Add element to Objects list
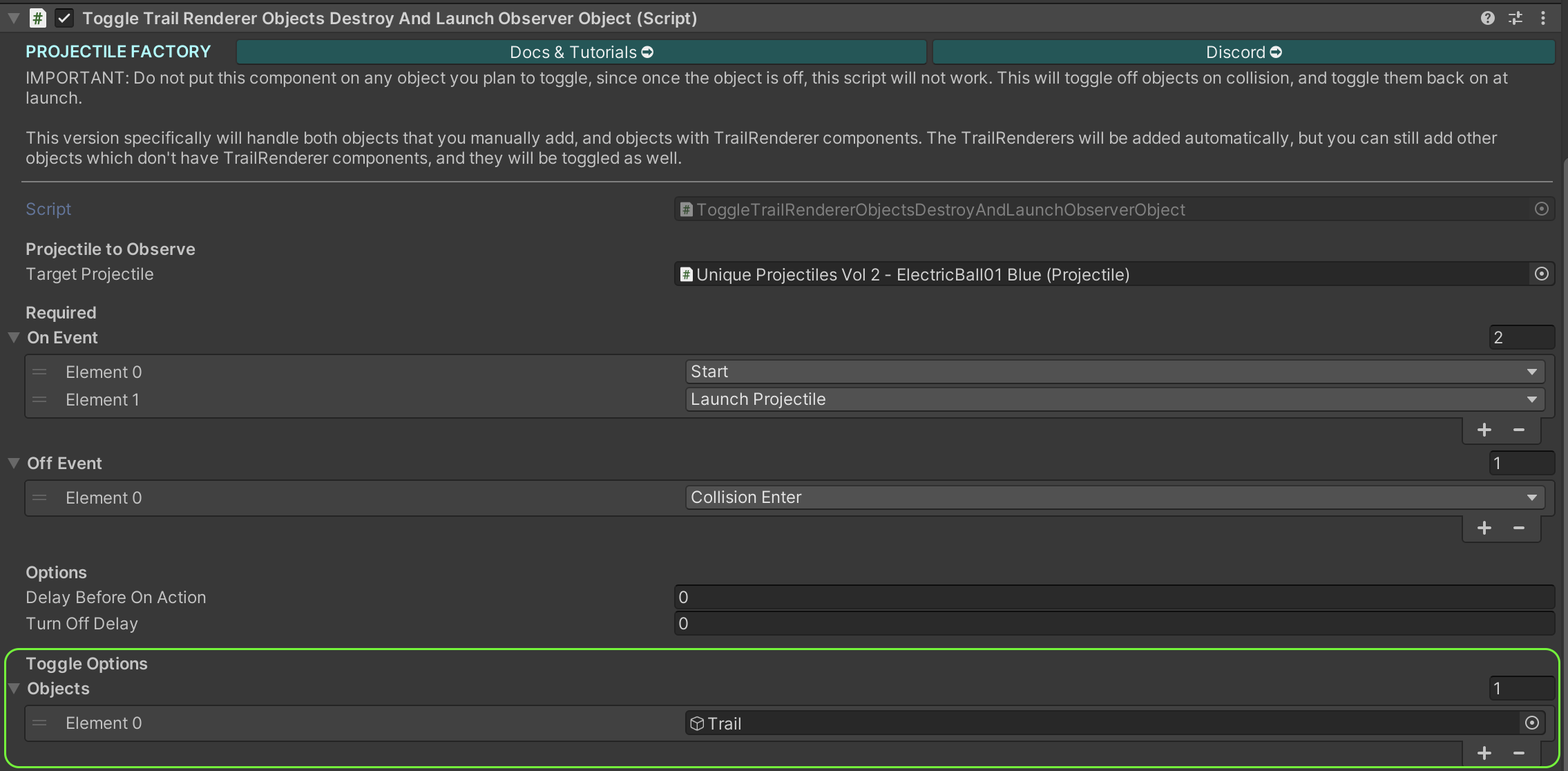The height and width of the screenshot is (771, 1568). point(1484,753)
